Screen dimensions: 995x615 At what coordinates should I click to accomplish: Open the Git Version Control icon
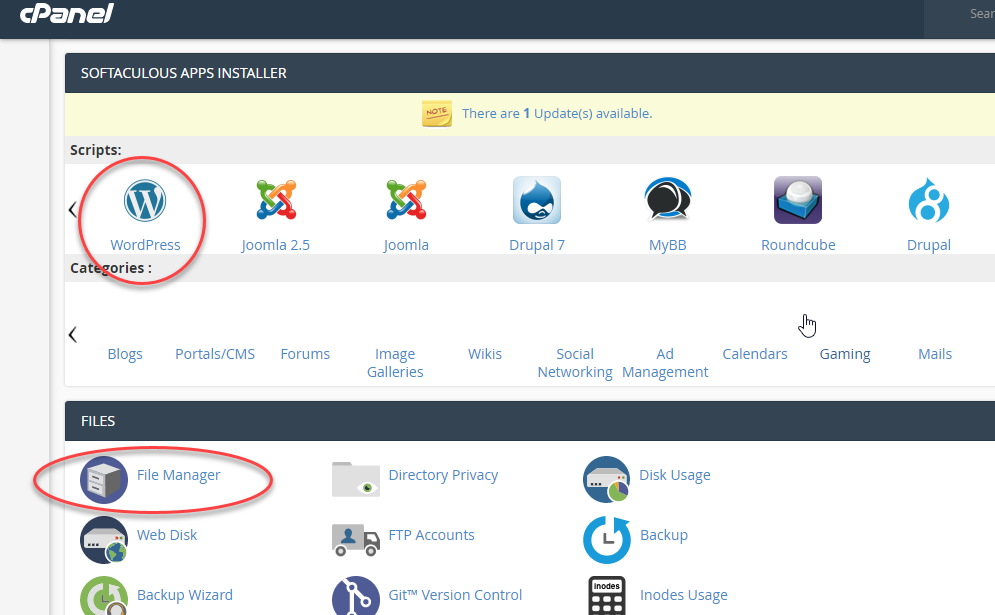pyautogui.click(x=356, y=598)
